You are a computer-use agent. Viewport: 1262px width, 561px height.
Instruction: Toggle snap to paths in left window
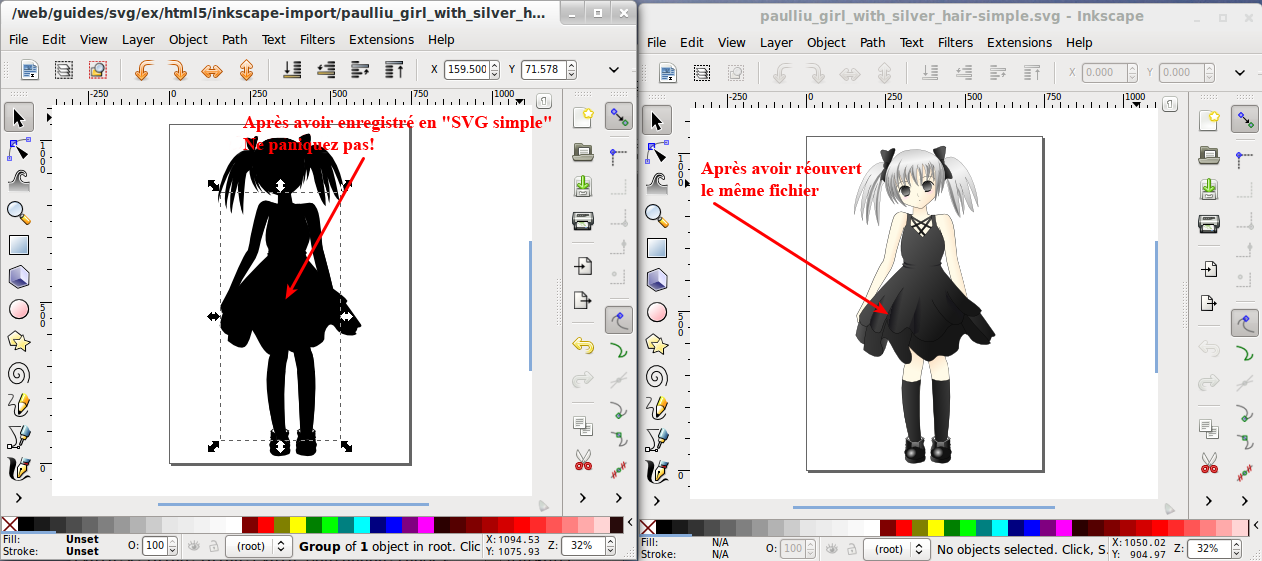(x=619, y=350)
